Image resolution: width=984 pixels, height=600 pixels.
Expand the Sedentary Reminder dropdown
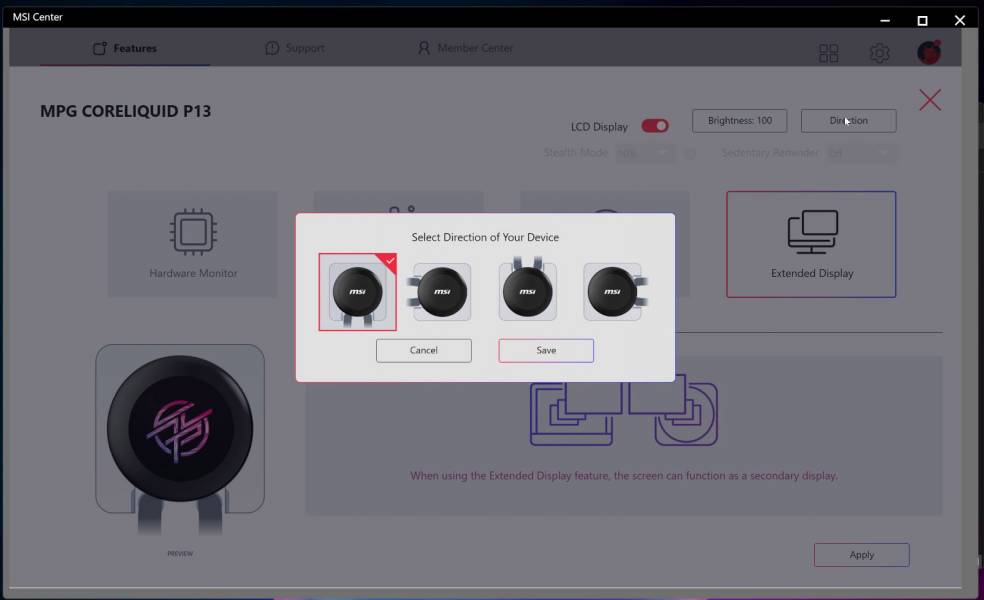[x=860, y=153]
